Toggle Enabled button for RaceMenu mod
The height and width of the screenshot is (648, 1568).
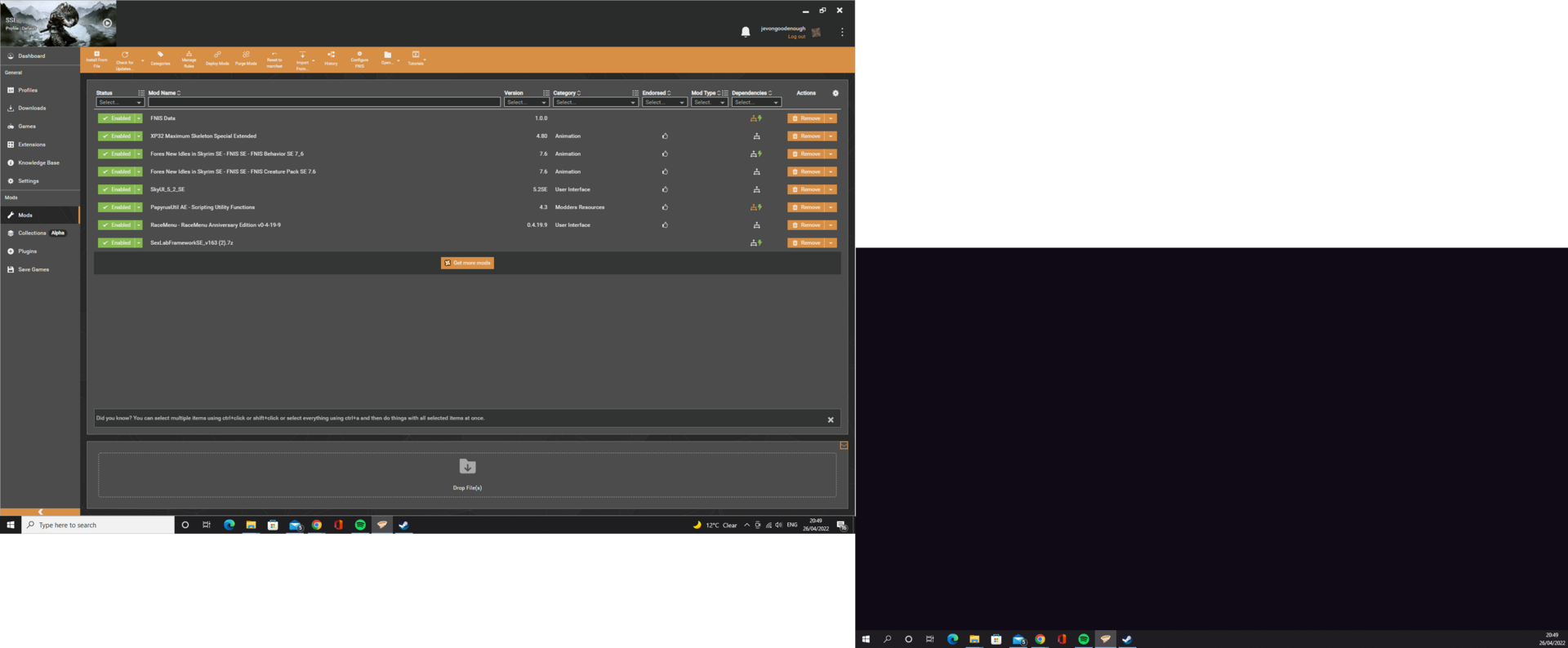click(x=116, y=225)
